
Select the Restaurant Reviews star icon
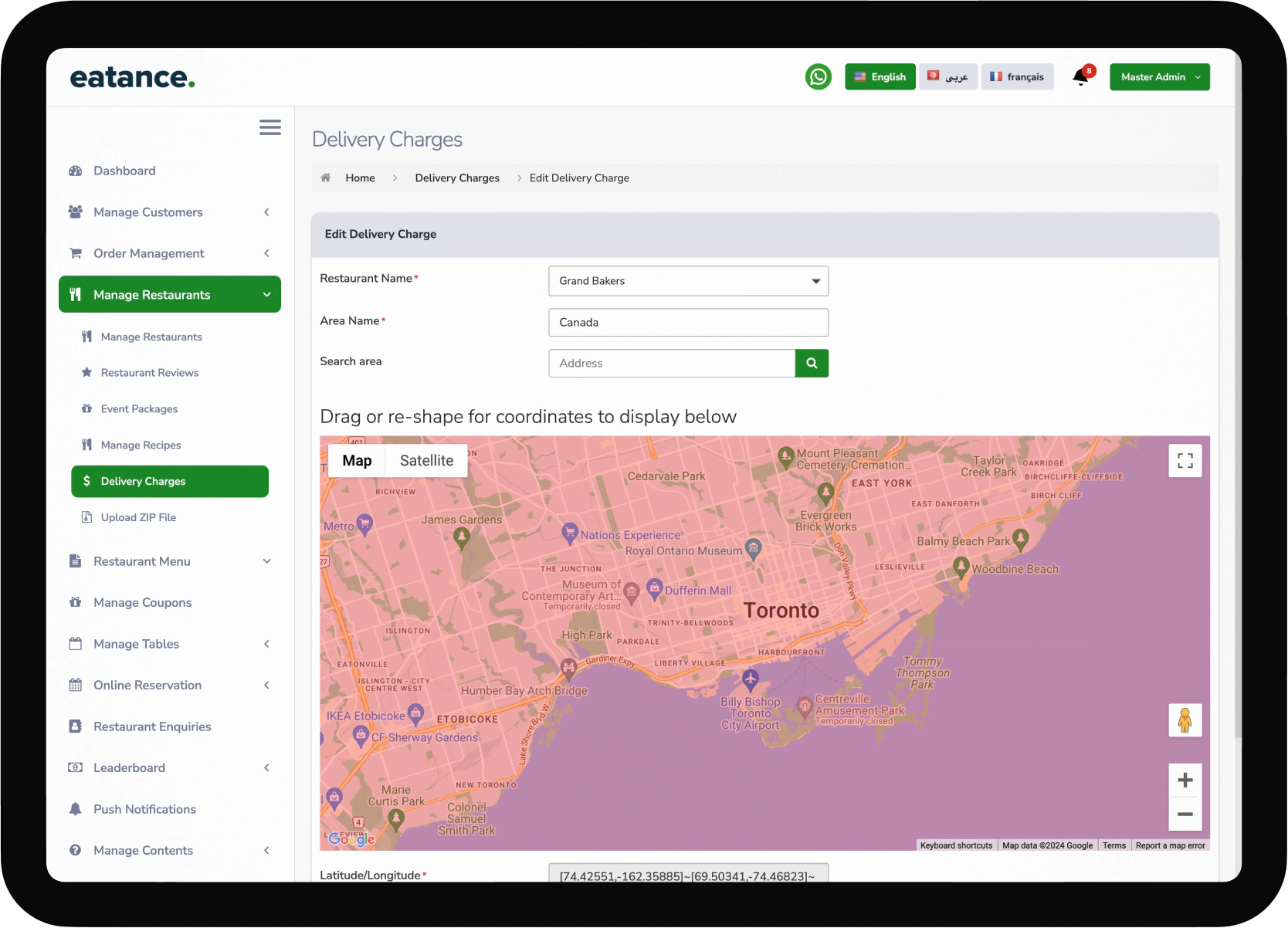pos(86,372)
